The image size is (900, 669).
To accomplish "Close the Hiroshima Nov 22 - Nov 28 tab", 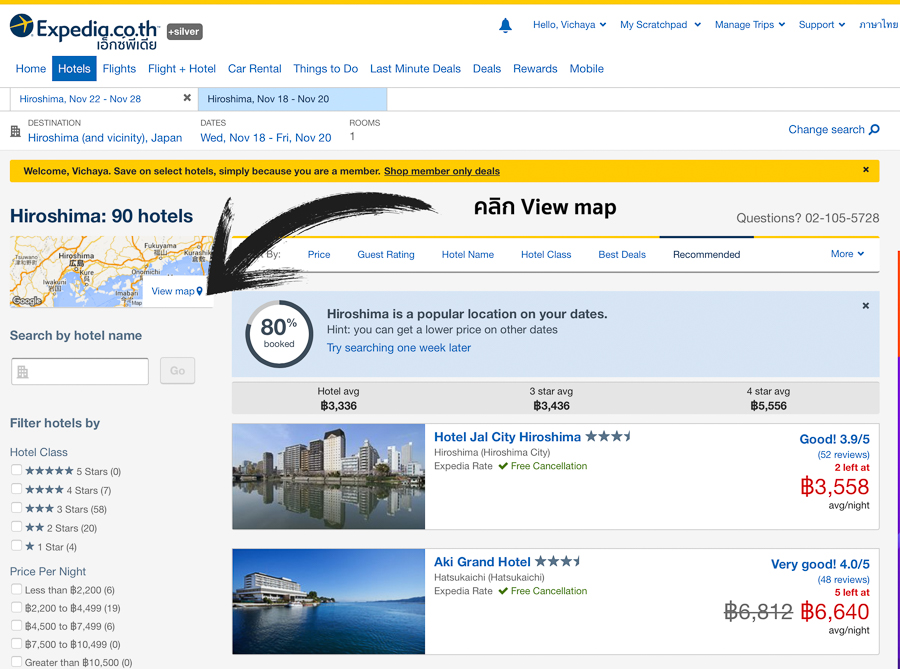I will (x=187, y=98).
